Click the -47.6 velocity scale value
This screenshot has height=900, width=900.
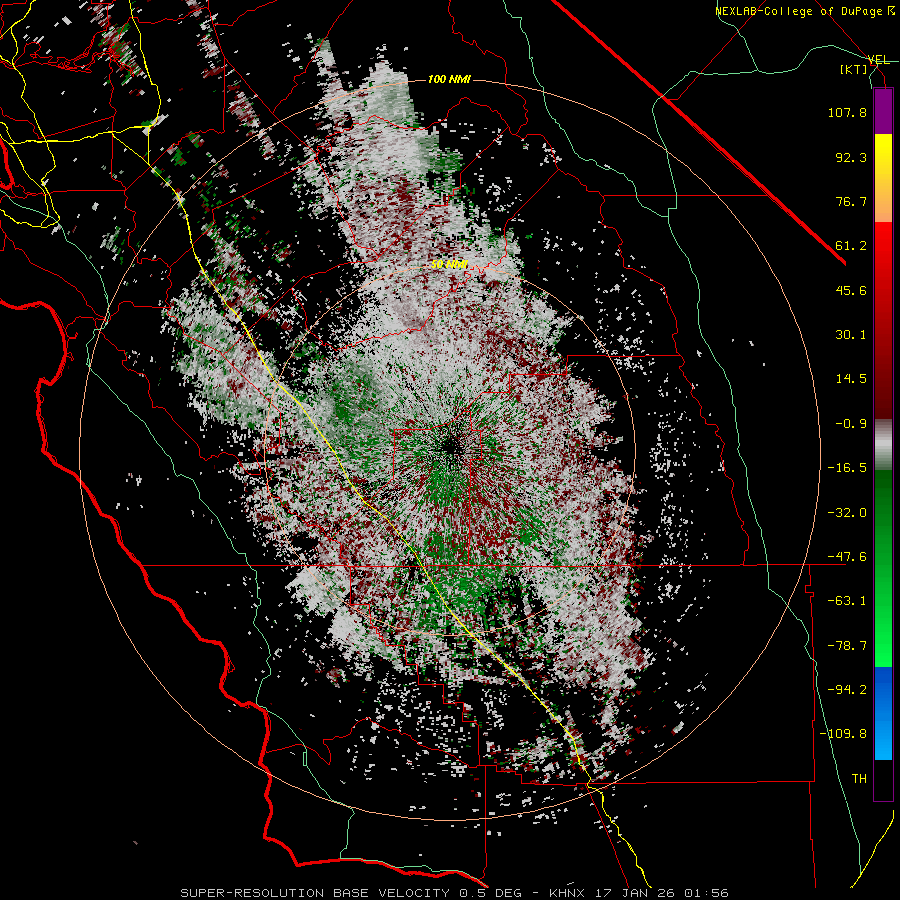(x=847, y=557)
